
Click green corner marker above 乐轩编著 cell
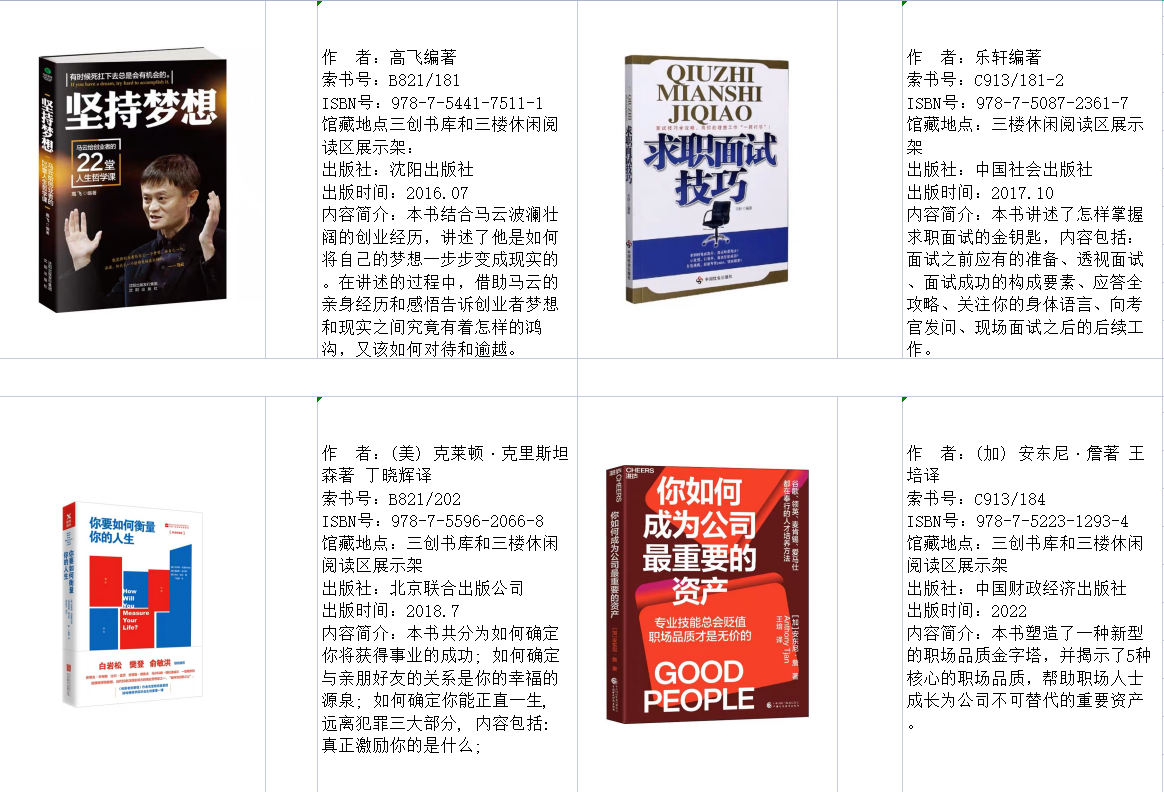905,3
